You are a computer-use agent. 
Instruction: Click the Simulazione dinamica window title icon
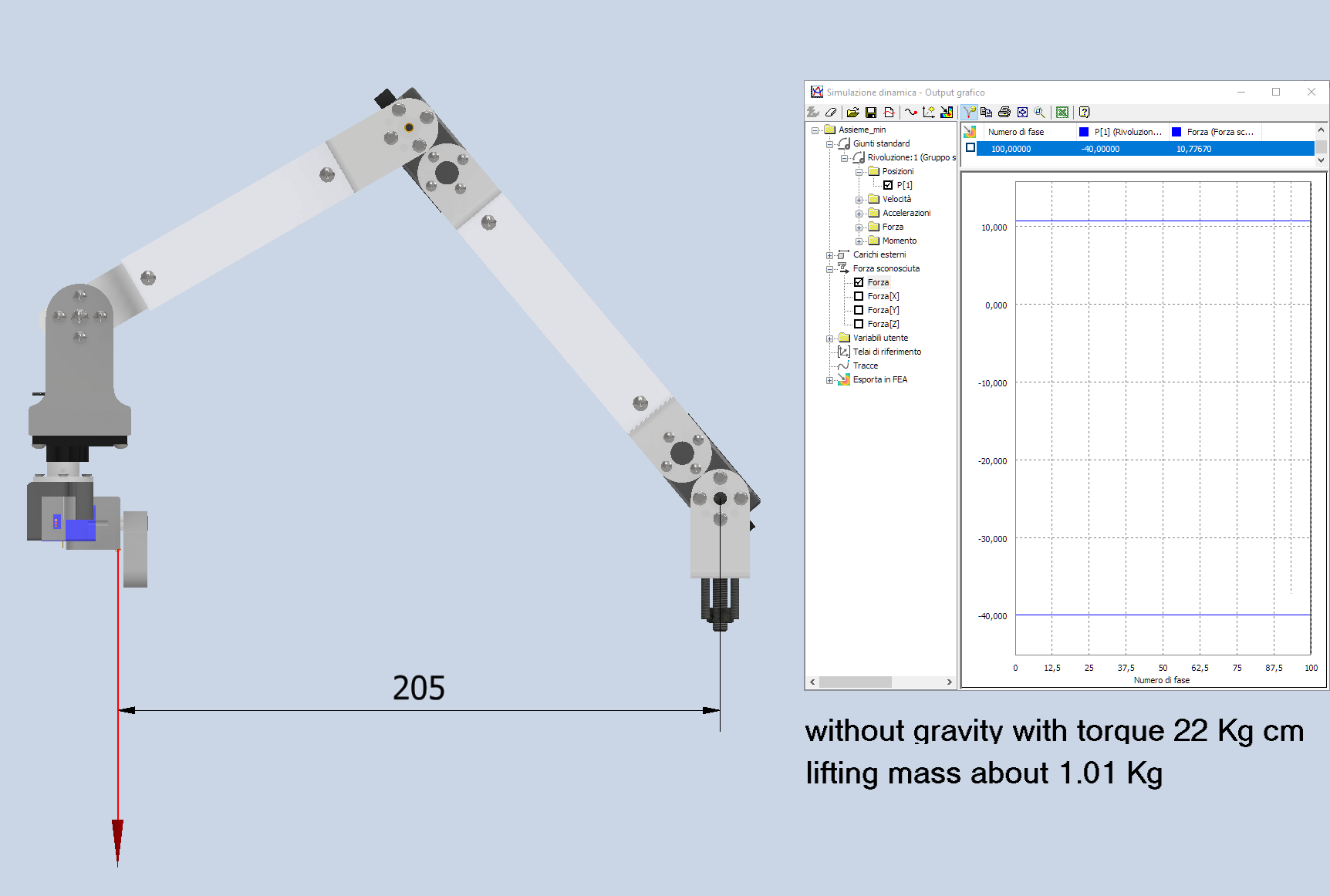point(817,92)
